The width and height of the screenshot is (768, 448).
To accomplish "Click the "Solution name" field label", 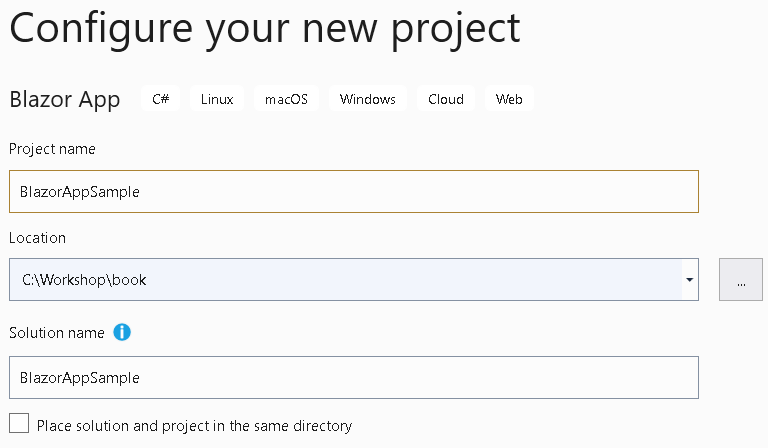I will [57, 332].
